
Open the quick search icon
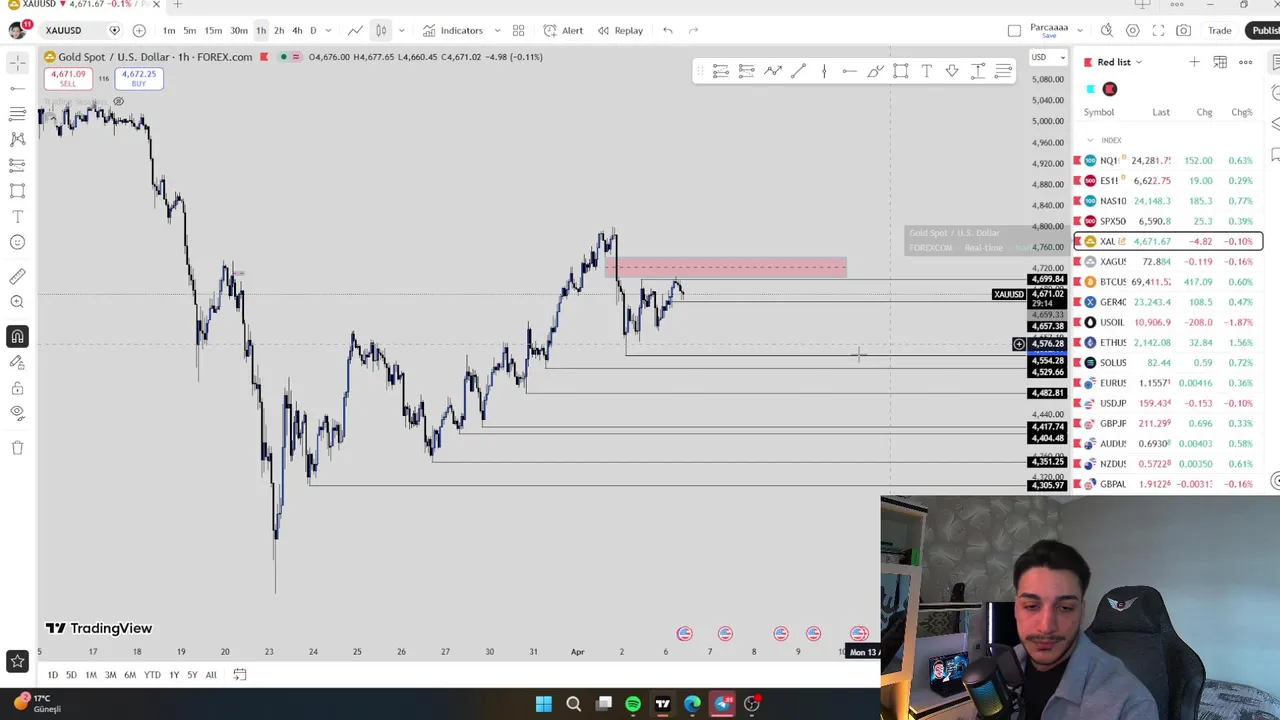point(1107,30)
